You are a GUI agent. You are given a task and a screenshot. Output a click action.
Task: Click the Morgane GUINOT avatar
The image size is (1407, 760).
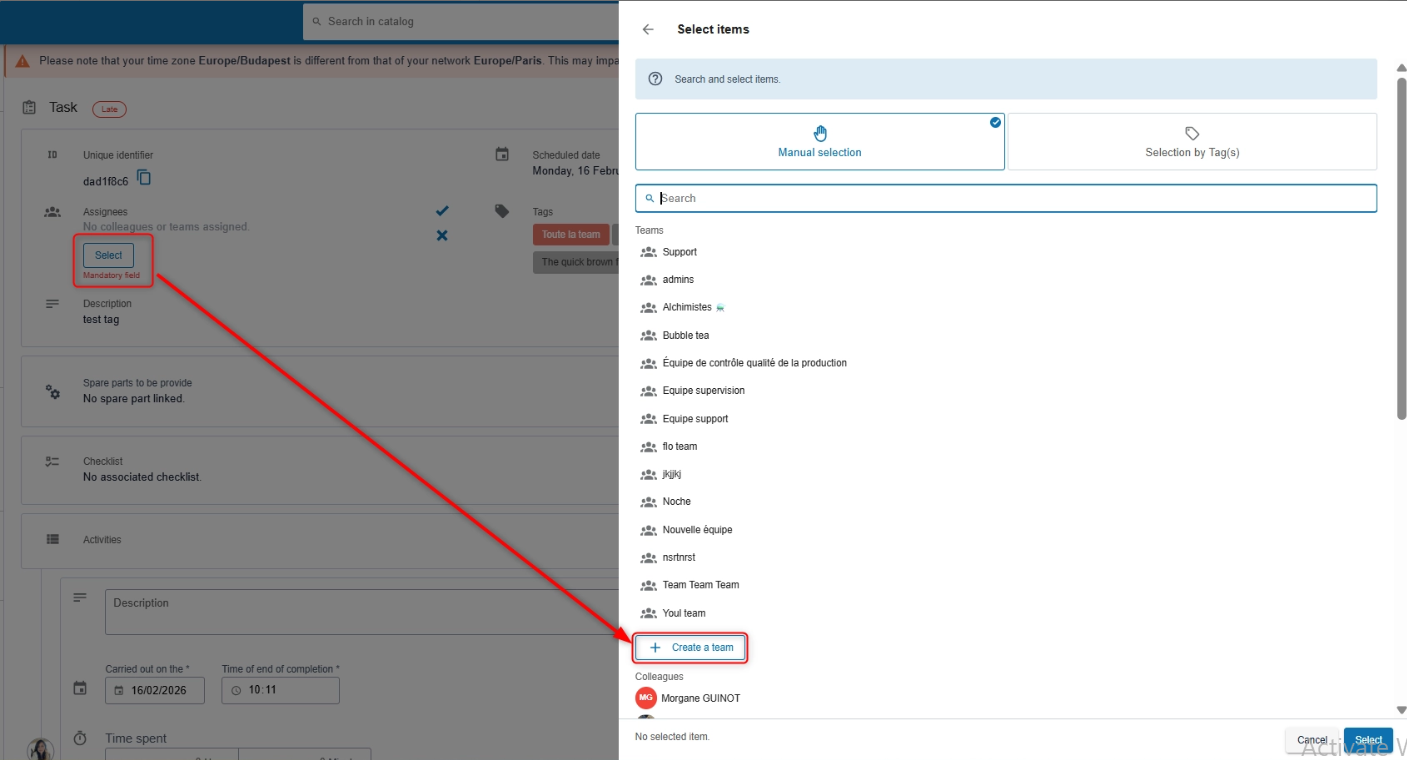(646, 698)
